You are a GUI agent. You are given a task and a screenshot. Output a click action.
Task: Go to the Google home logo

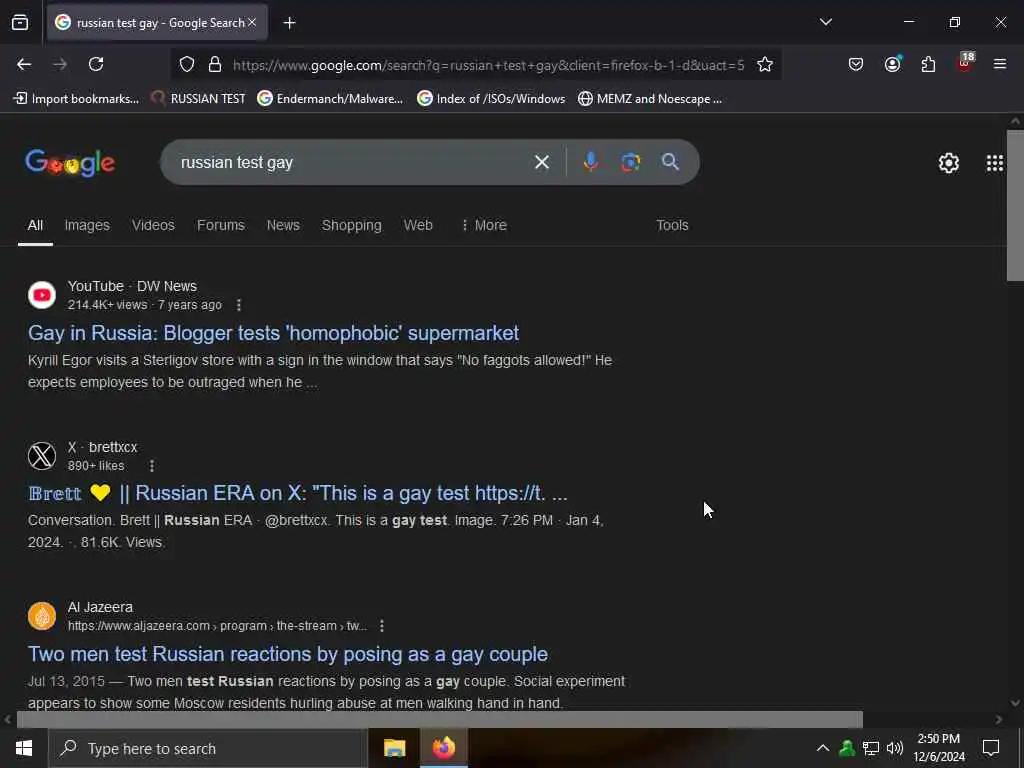pos(70,163)
